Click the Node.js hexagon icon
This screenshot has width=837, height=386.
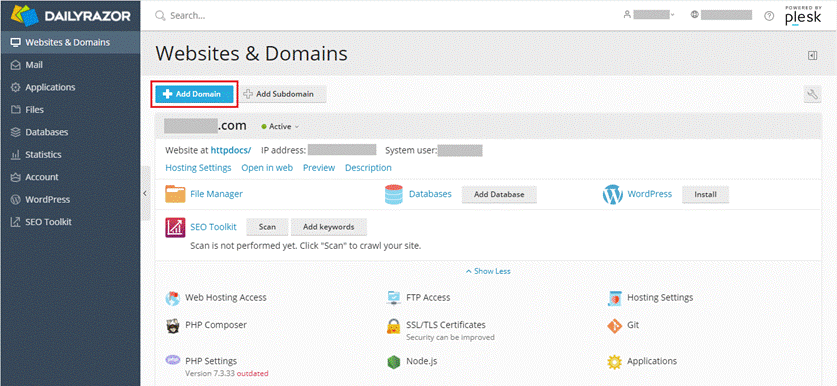393,362
